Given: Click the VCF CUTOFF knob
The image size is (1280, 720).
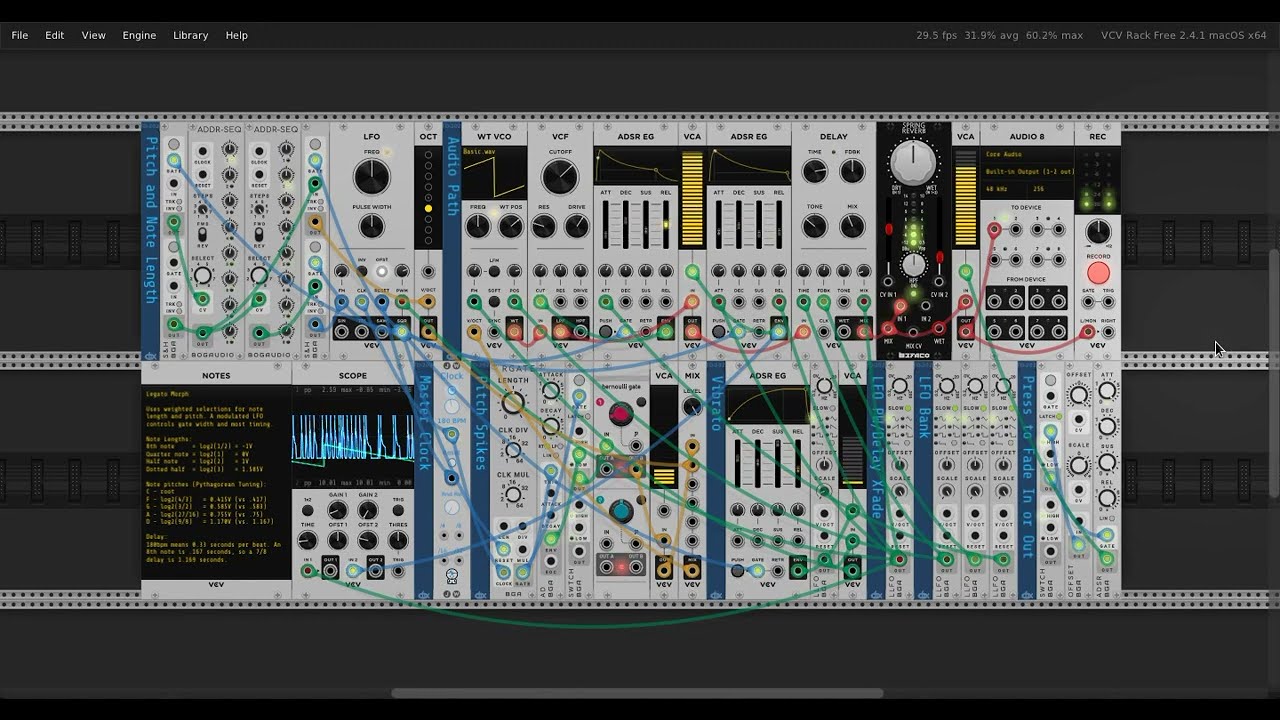Looking at the screenshot, I should pyautogui.click(x=560, y=177).
